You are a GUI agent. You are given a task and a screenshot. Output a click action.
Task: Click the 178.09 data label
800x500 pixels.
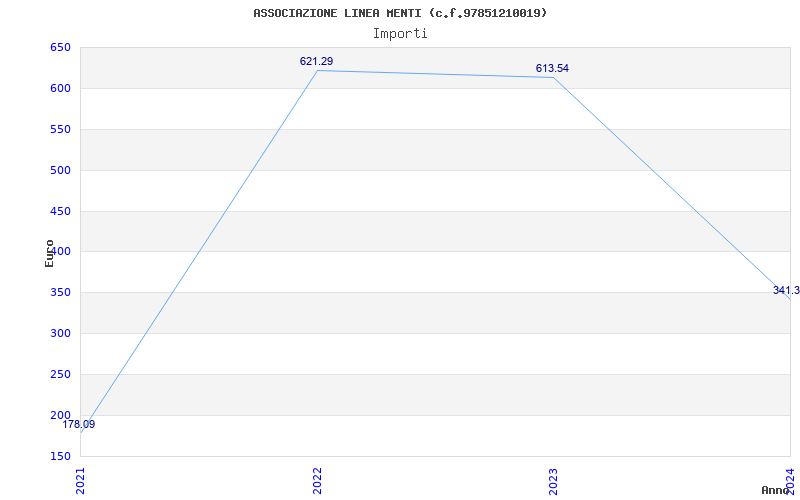click(79, 424)
